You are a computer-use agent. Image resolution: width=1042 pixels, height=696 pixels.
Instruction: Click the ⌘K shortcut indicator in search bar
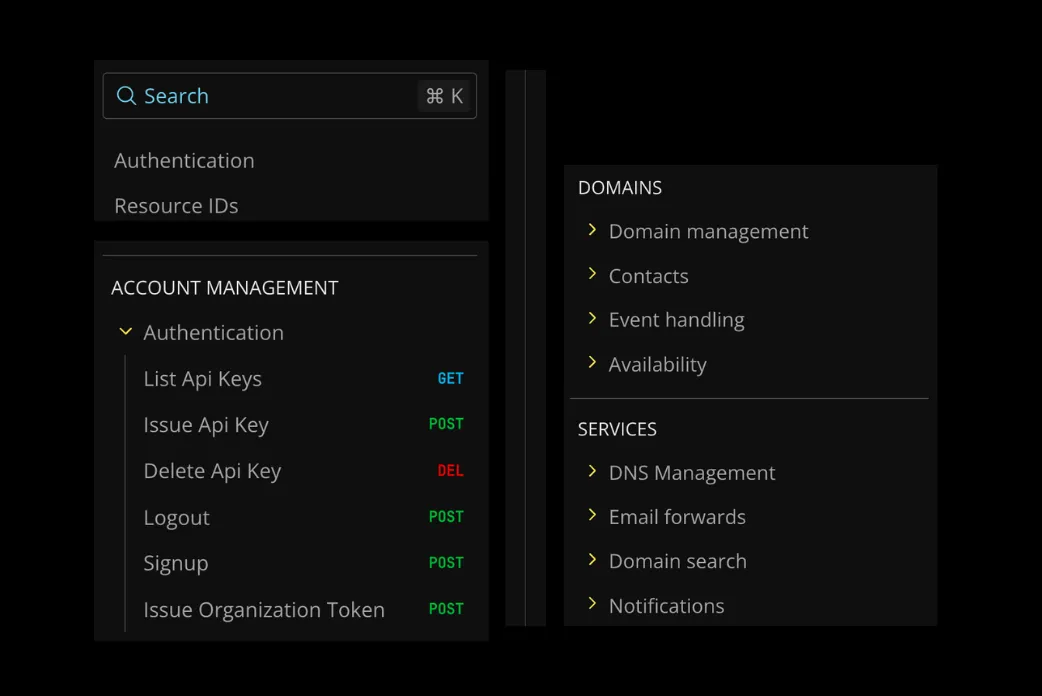point(444,96)
